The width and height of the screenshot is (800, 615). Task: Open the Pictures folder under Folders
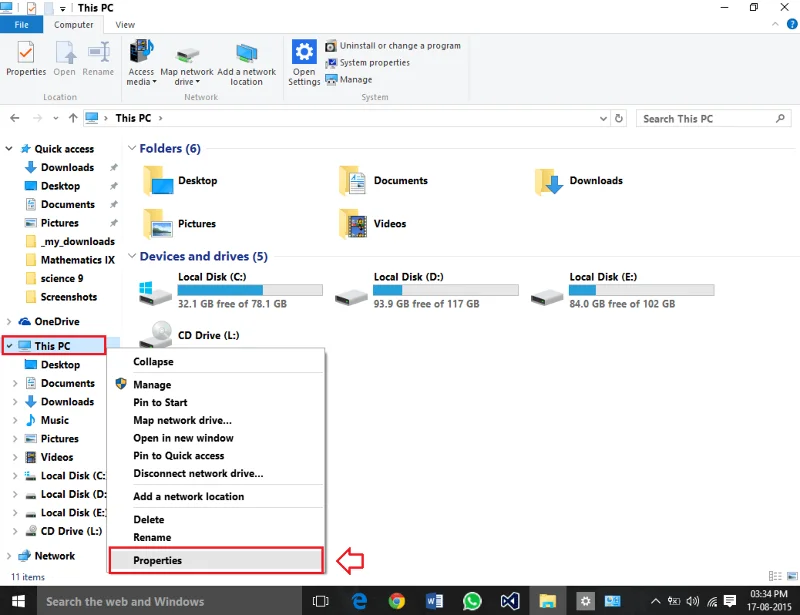tap(180, 224)
